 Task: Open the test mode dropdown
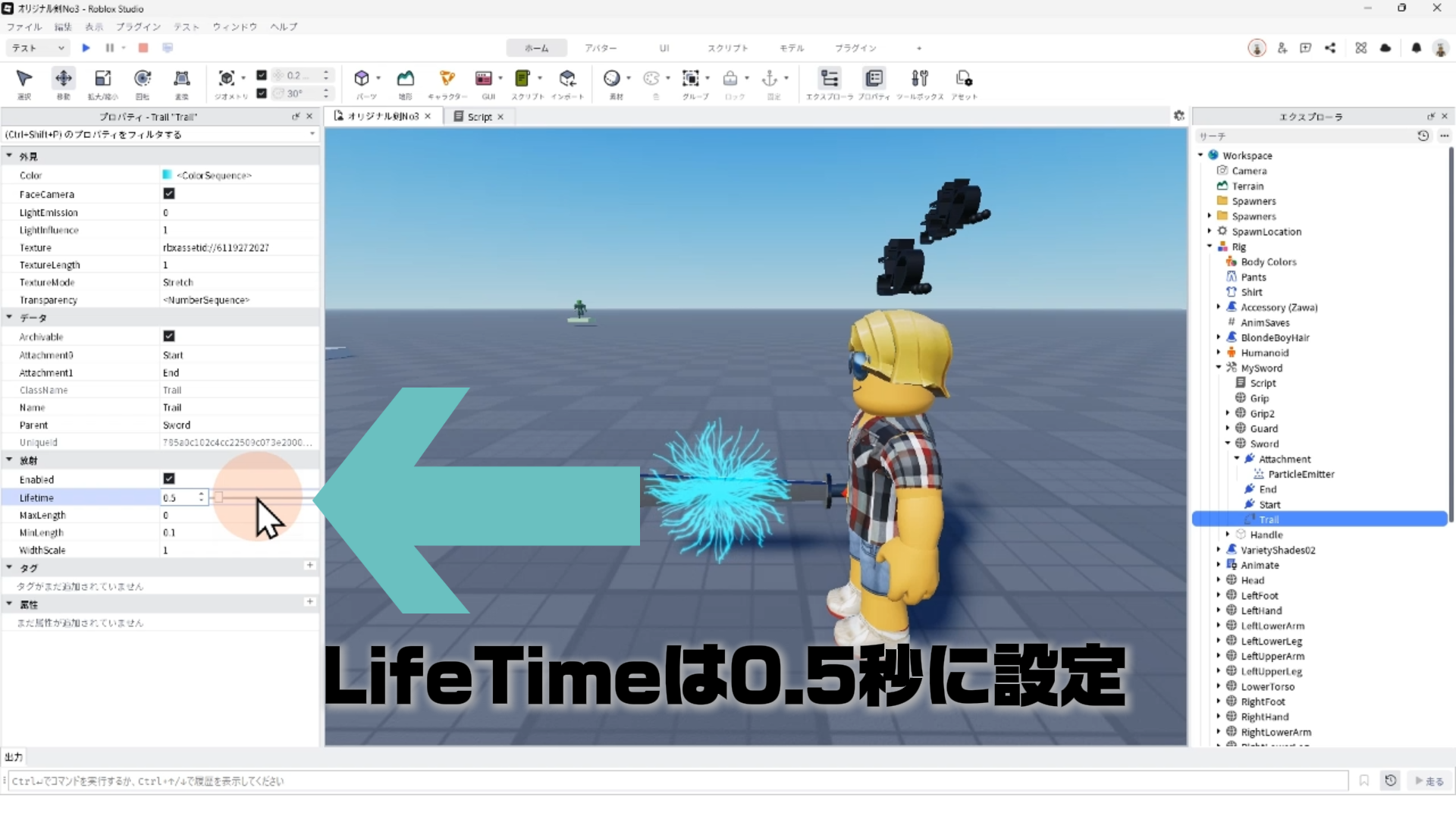coord(38,48)
